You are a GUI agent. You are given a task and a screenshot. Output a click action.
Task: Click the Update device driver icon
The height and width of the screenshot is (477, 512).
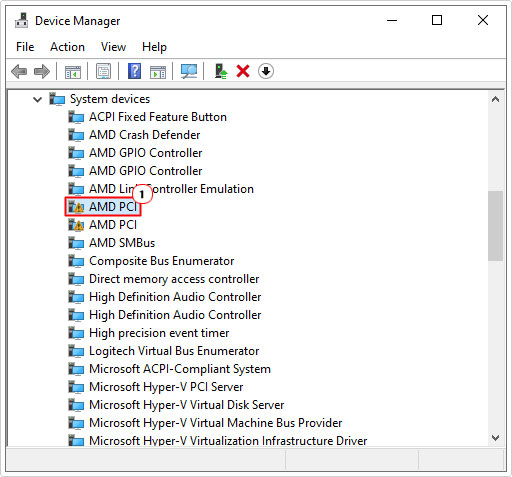221,71
